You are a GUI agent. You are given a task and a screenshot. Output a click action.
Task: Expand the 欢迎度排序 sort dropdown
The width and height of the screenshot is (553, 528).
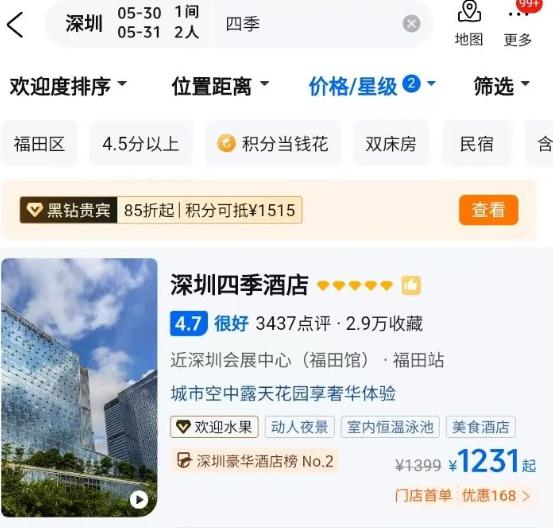68,86
